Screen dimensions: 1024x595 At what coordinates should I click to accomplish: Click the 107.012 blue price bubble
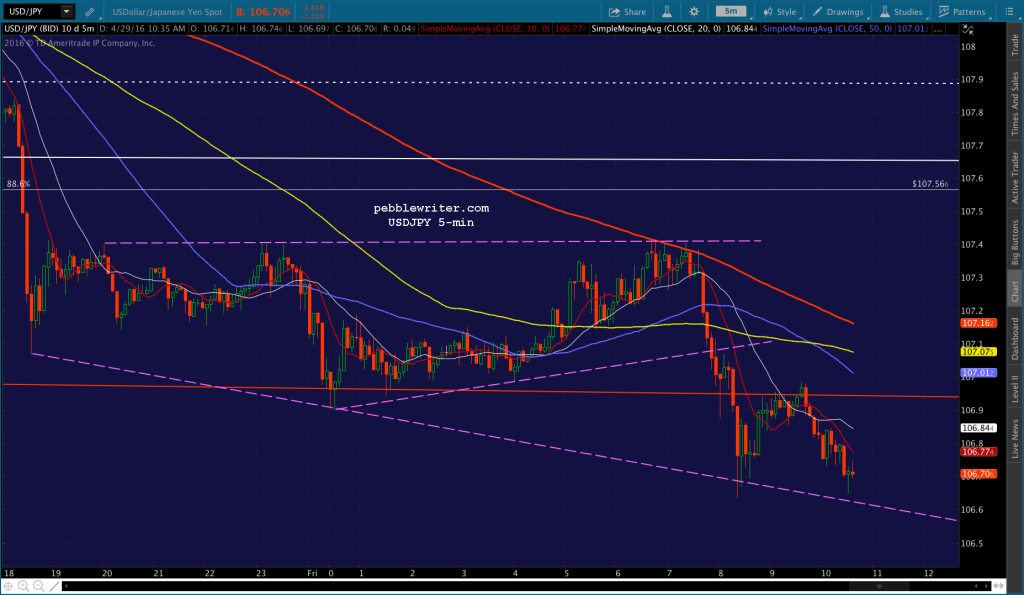(x=978, y=373)
